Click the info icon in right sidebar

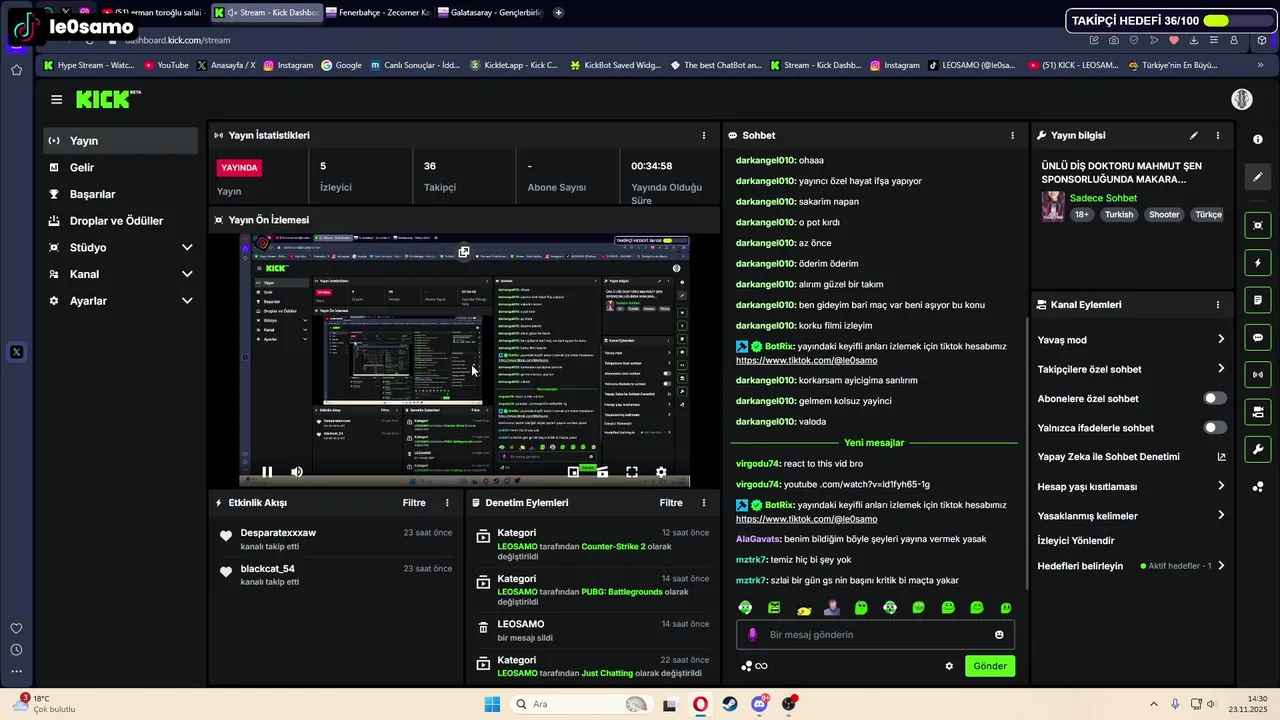coord(1258,139)
